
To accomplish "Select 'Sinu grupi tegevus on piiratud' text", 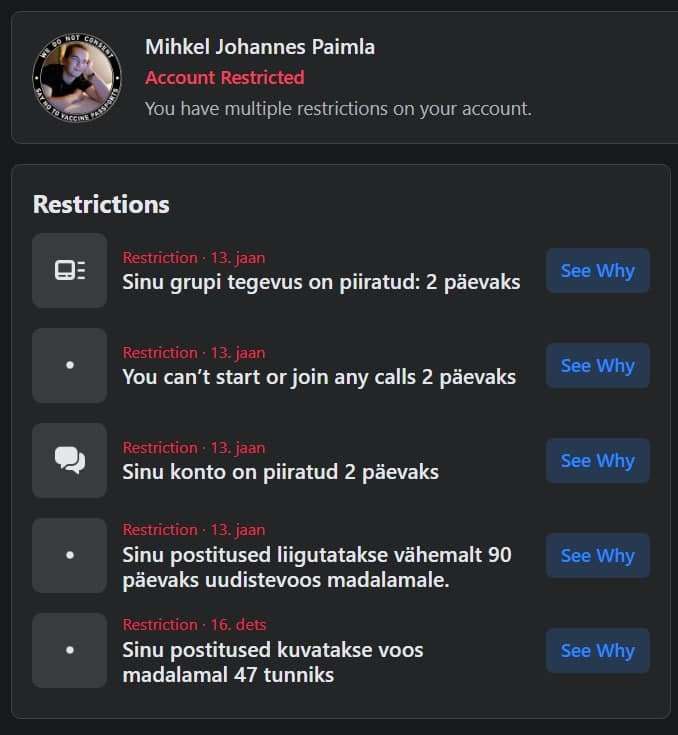I will [321, 282].
